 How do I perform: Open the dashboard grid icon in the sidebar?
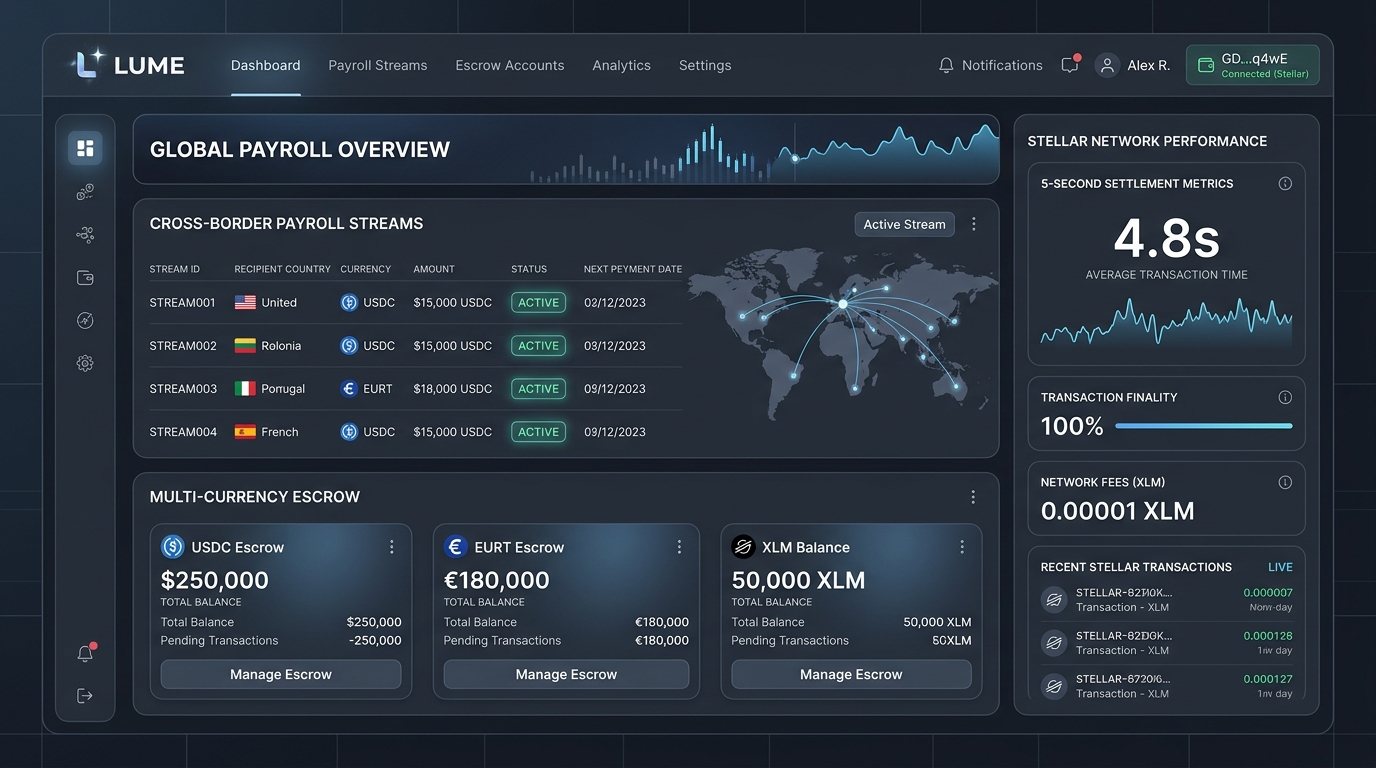click(85, 148)
